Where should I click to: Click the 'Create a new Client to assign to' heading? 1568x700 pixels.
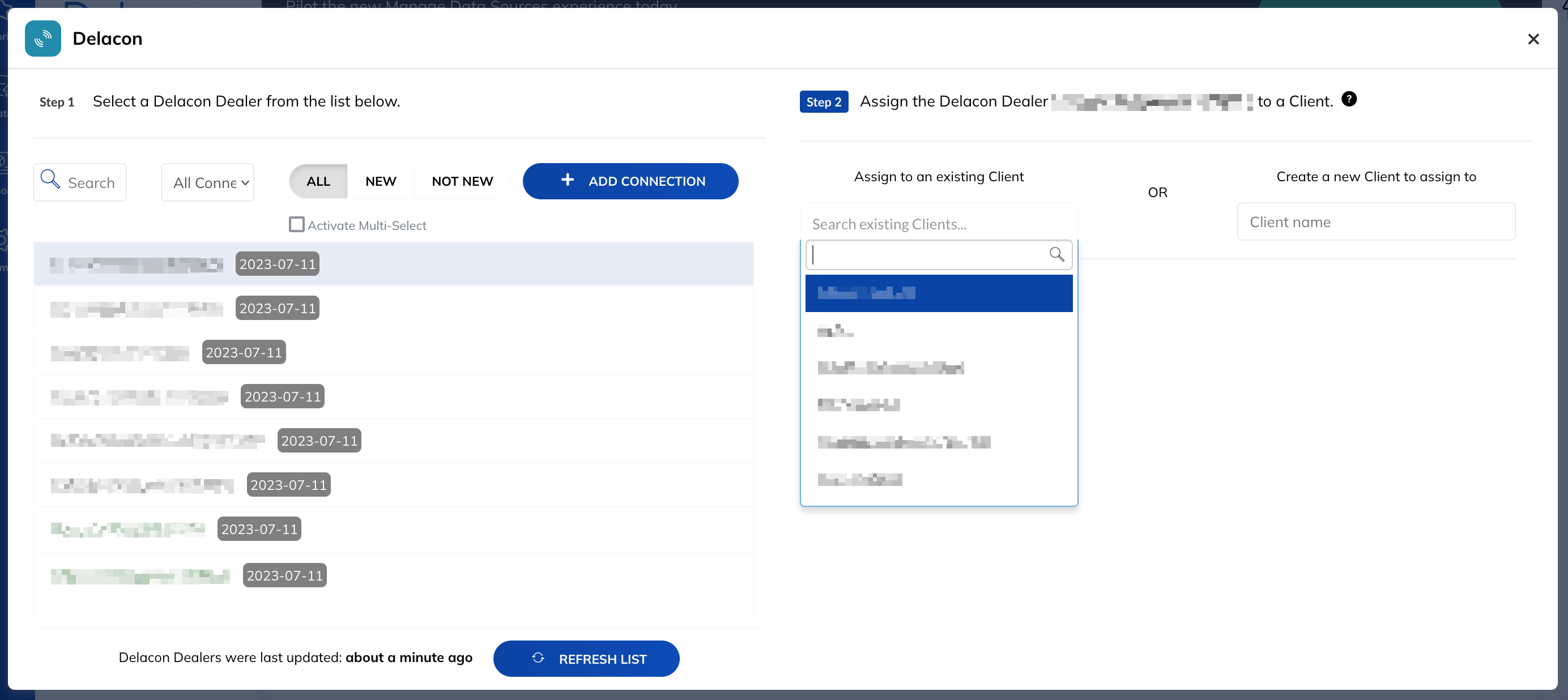pos(1375,177)
